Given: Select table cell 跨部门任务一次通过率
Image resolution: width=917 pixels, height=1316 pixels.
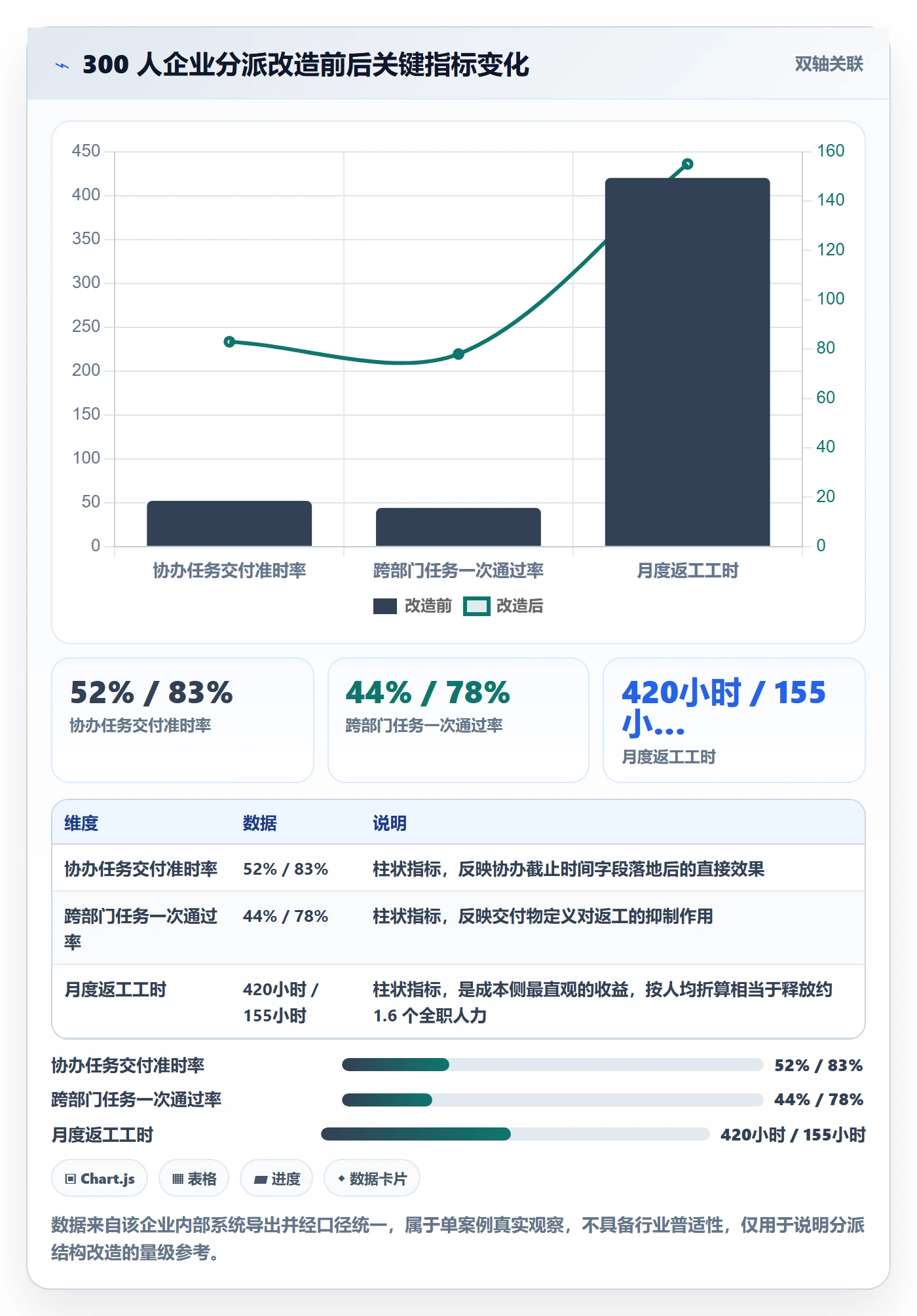Looking at the screenshot, I should (141, 929).
